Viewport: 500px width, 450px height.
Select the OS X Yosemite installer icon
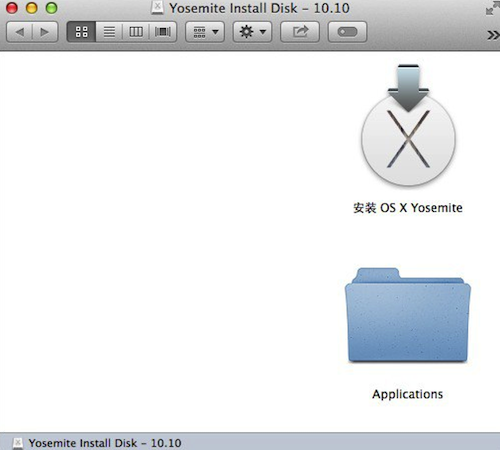tap(408, 125)
